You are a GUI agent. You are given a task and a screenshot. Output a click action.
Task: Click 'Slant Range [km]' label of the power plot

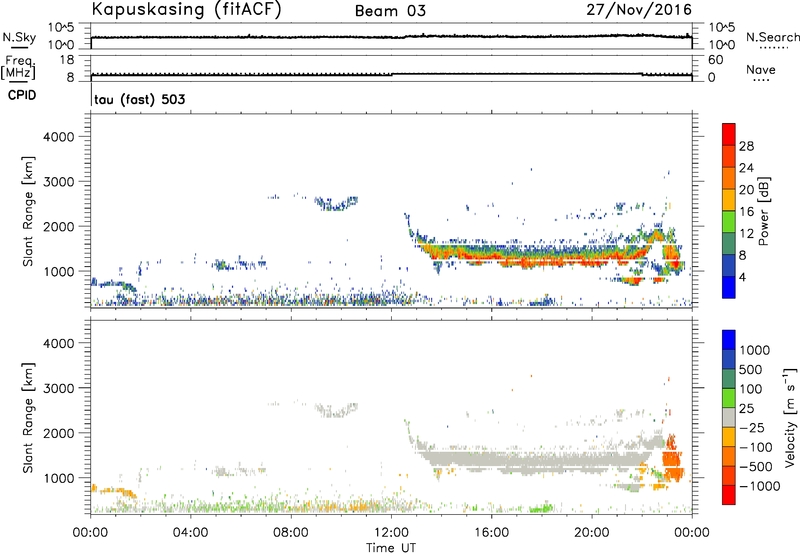point(28,211)
